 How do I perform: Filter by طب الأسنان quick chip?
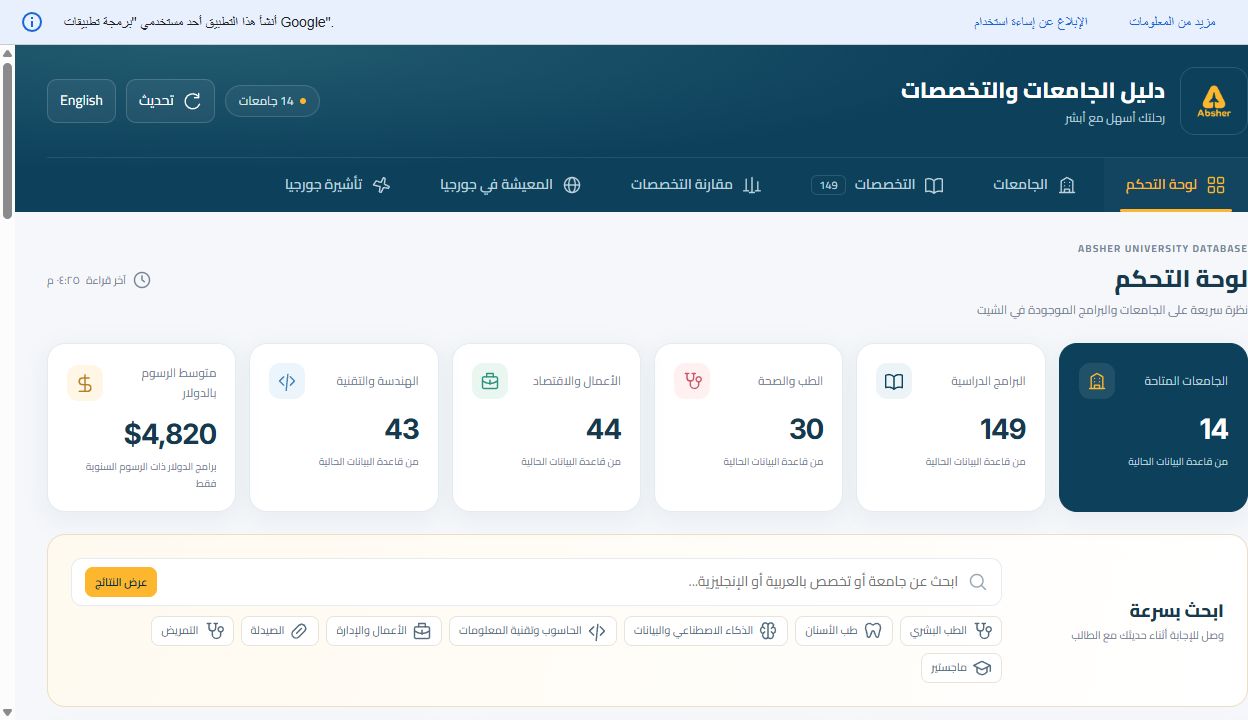(843, 631)
